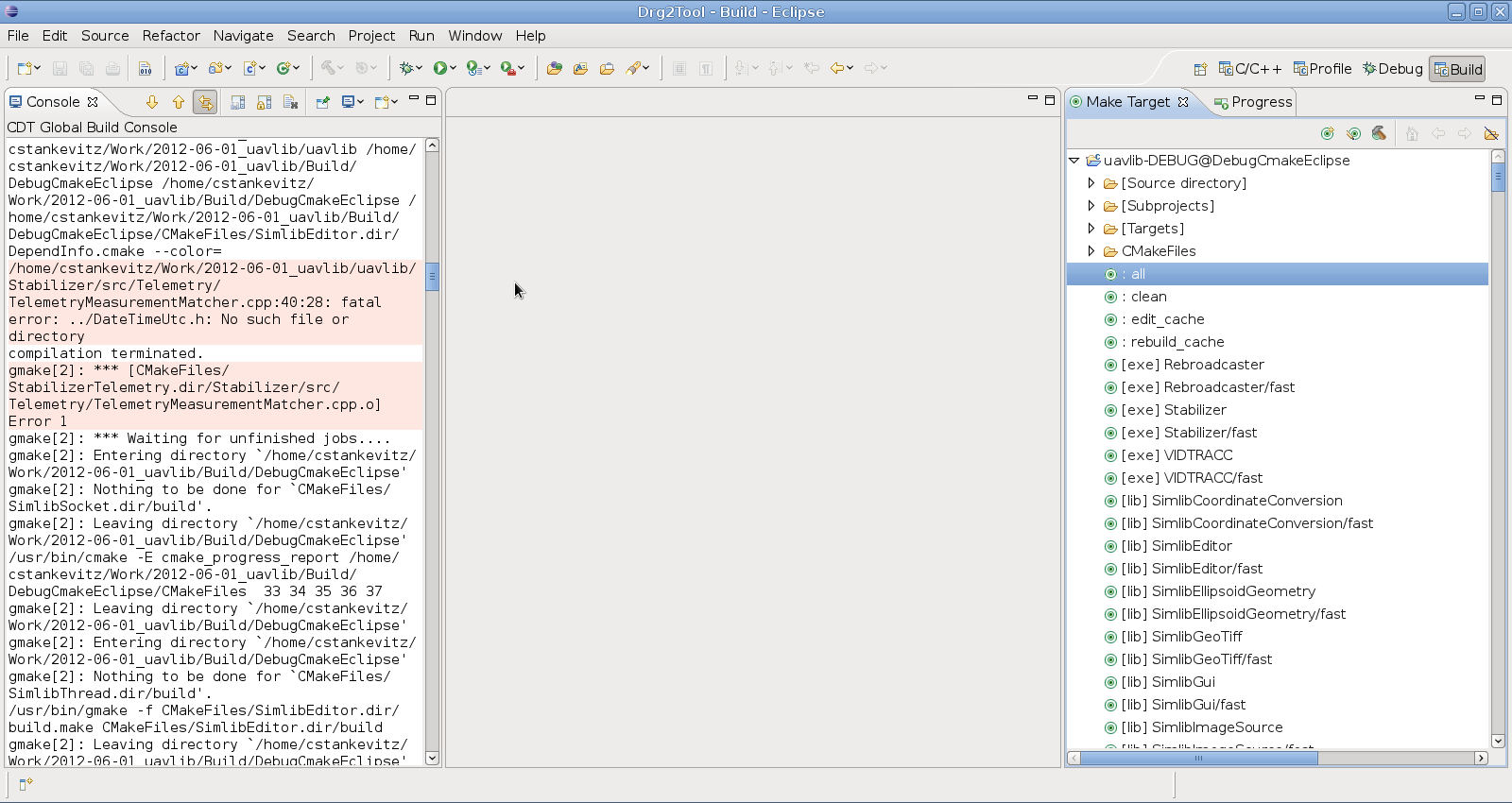1512x803 pixels.
Task: Open the Run button dropdown arrow
Action: (453, 68)
